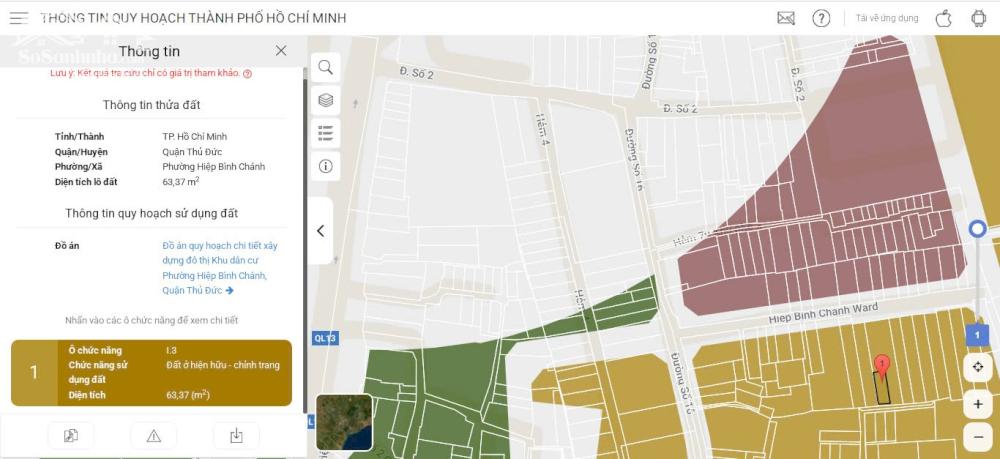Image resolution: width=1000 pixels, height=459 pixels.
Task: Click the download export button
Action: (236, 435)
